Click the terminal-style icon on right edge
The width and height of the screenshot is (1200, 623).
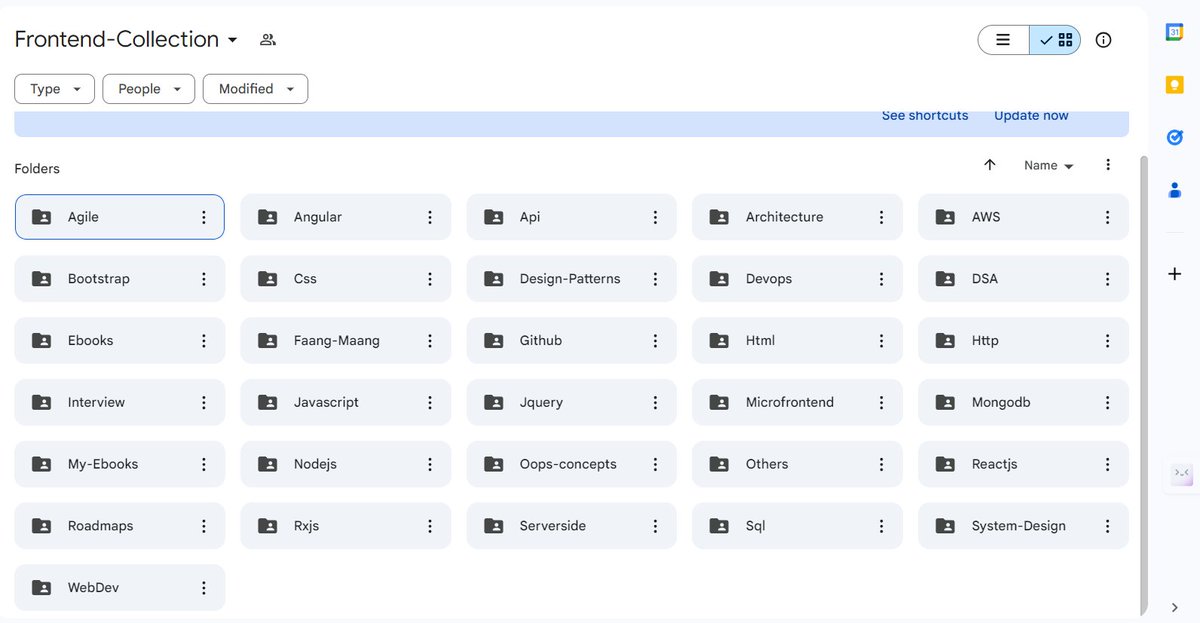1181,473
